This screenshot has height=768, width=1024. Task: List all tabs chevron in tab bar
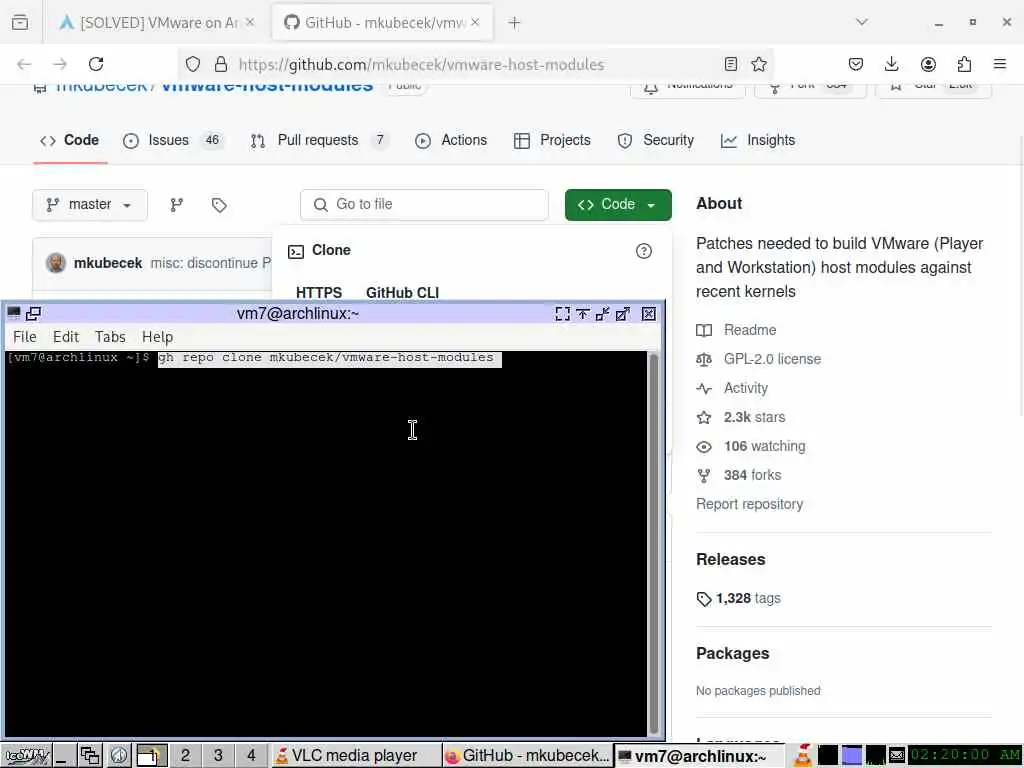[x=862, y=22]
